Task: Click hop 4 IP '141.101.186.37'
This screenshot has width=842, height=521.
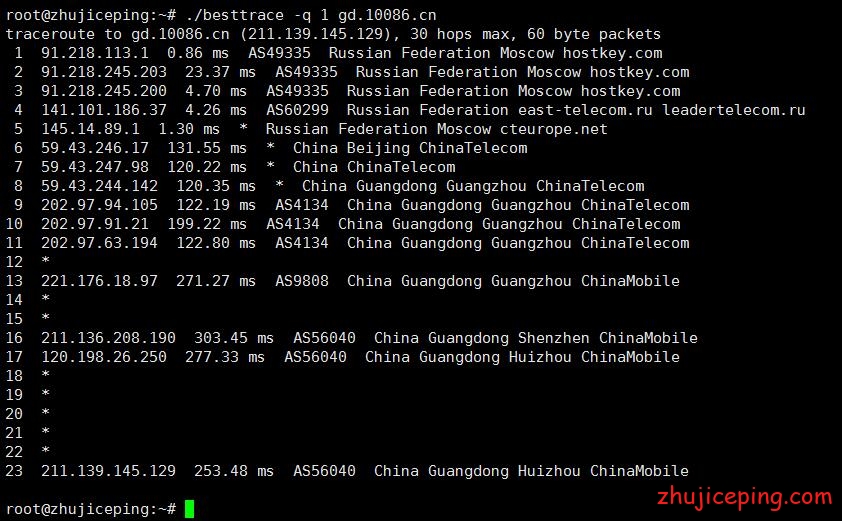Action: 104,110
